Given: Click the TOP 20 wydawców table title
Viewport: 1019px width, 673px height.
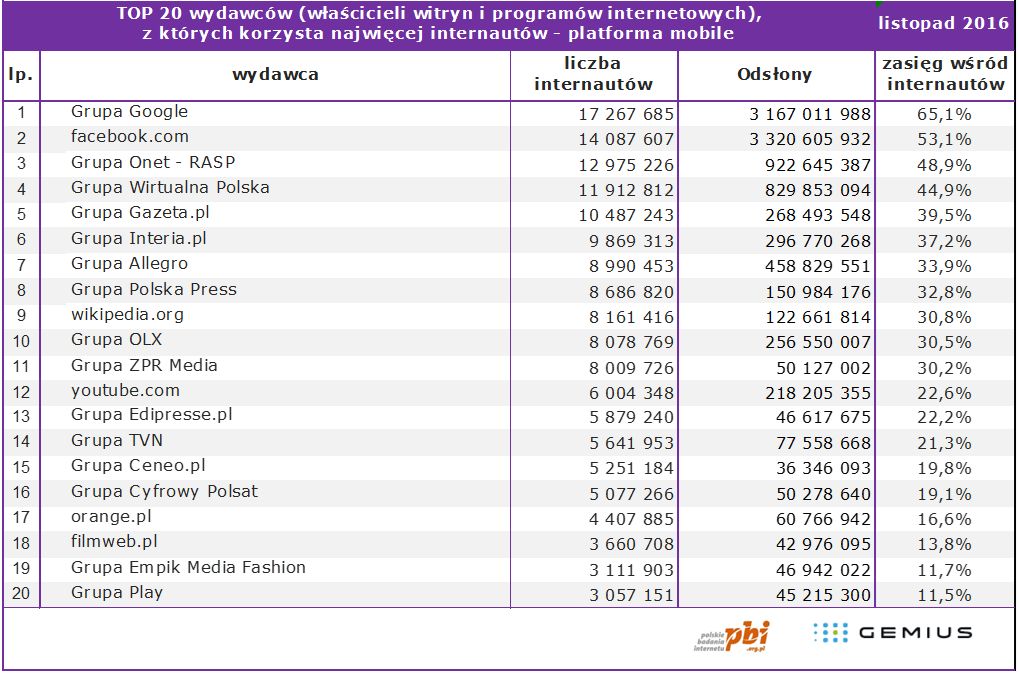Looking at the screenshot, I should (439, 24).
